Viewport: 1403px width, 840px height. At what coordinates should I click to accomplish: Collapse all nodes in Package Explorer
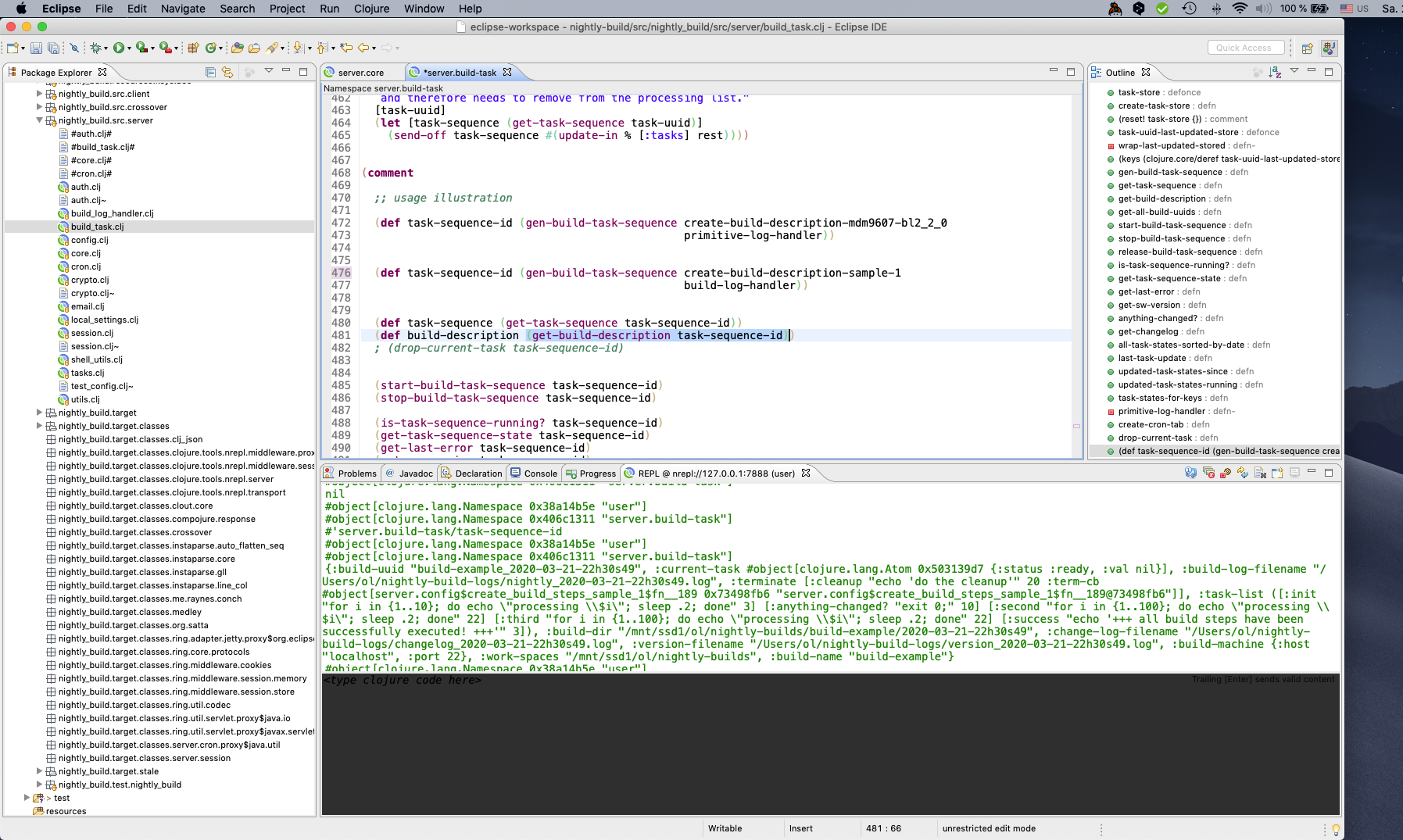[x=209, y=71]
